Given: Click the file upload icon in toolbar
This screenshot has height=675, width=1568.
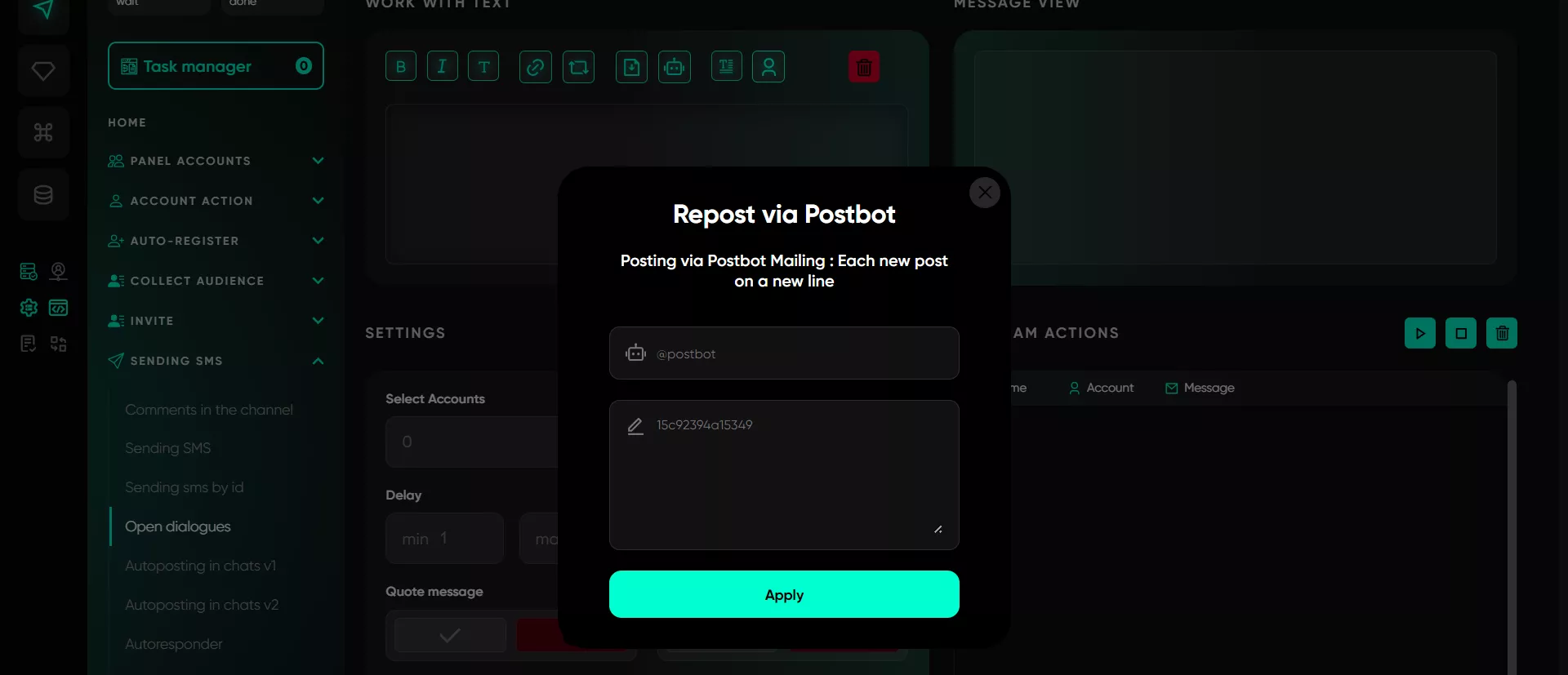Looking at the screenshot, I should coord(631,66).
